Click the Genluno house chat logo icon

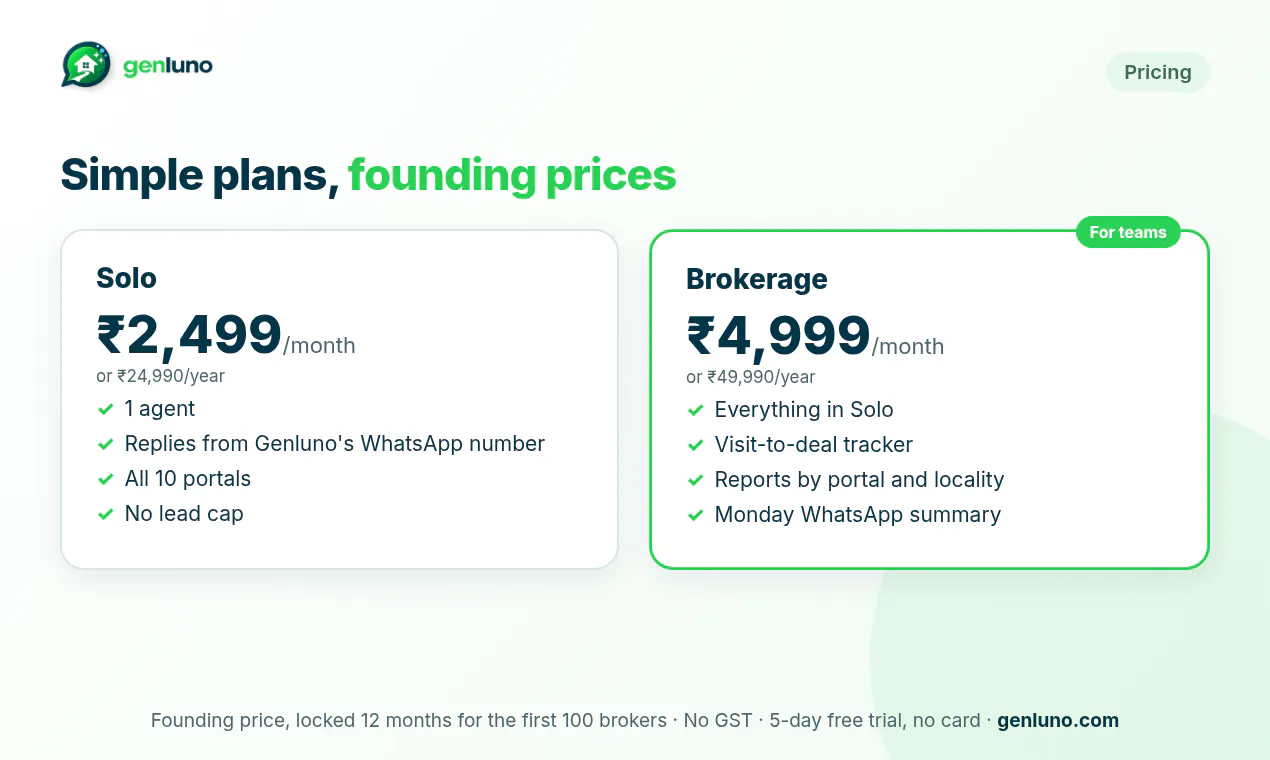tap(86, 66)
